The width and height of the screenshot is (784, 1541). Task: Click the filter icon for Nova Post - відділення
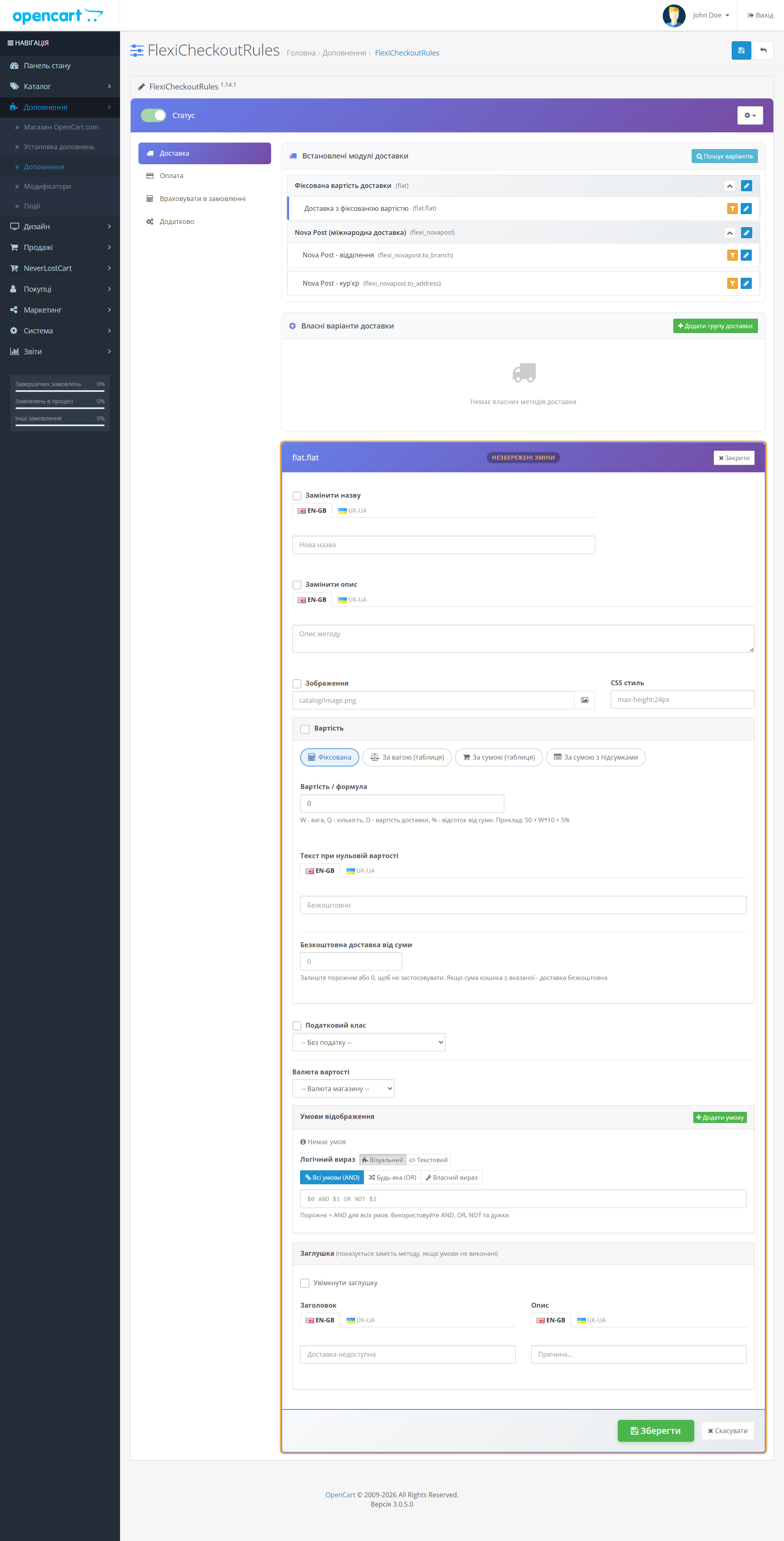click(x=732, y=255)
